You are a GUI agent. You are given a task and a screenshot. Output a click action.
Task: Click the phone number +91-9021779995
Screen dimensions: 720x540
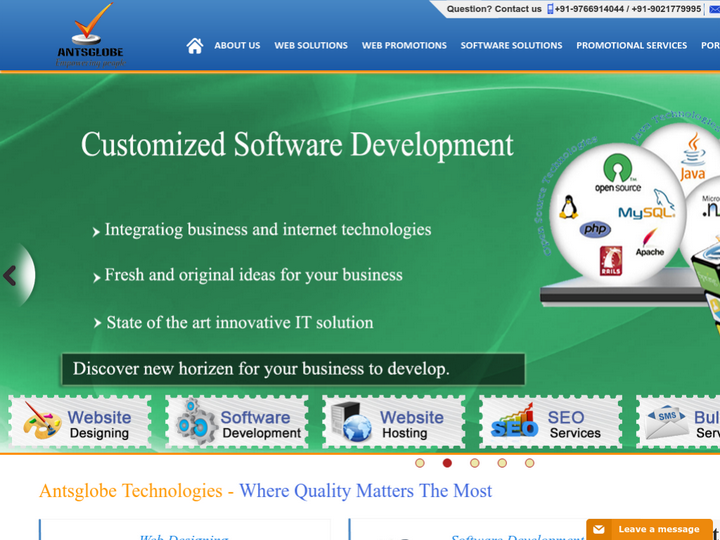(x=666, y=9)
